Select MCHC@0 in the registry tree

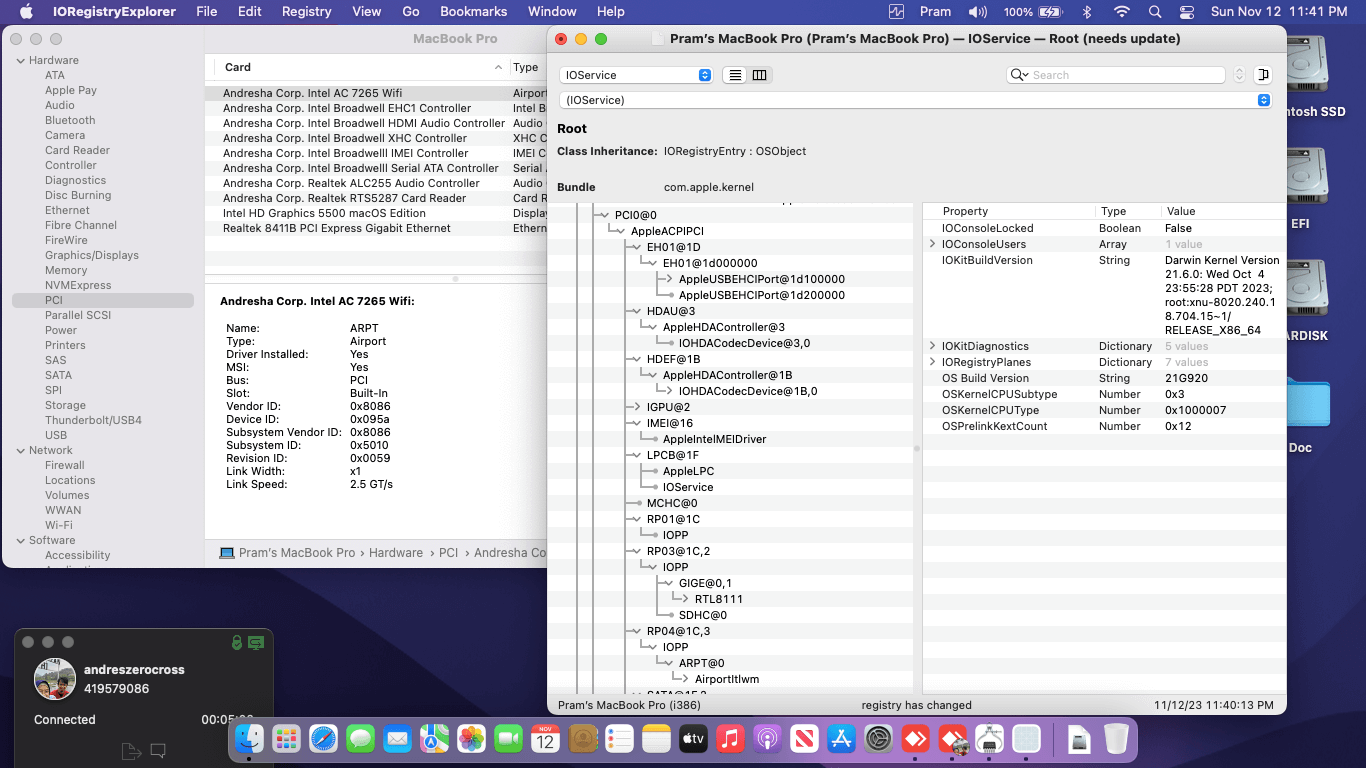point(672,503)
